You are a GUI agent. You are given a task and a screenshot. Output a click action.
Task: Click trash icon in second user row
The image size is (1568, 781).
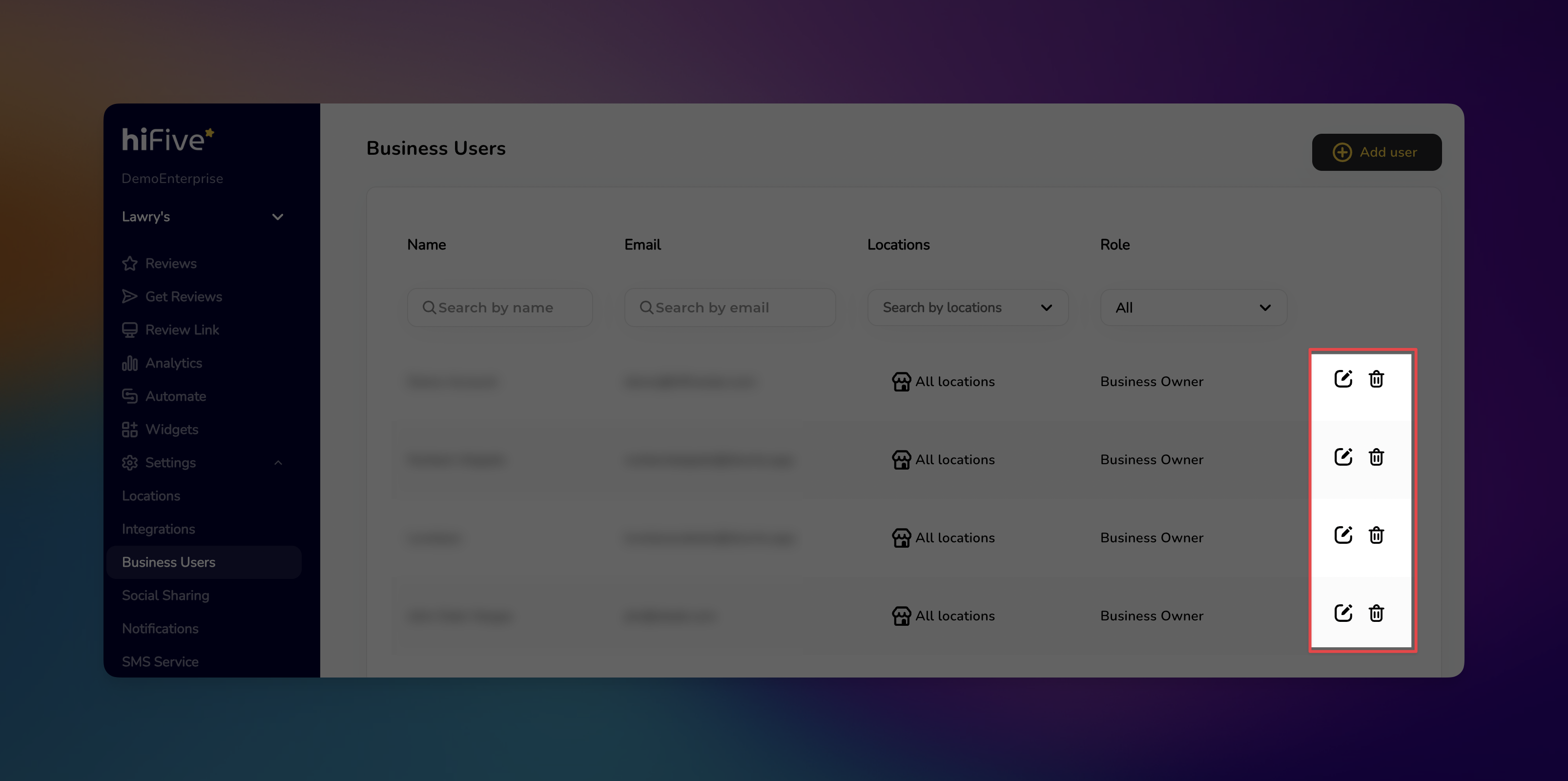[1376, 457]
